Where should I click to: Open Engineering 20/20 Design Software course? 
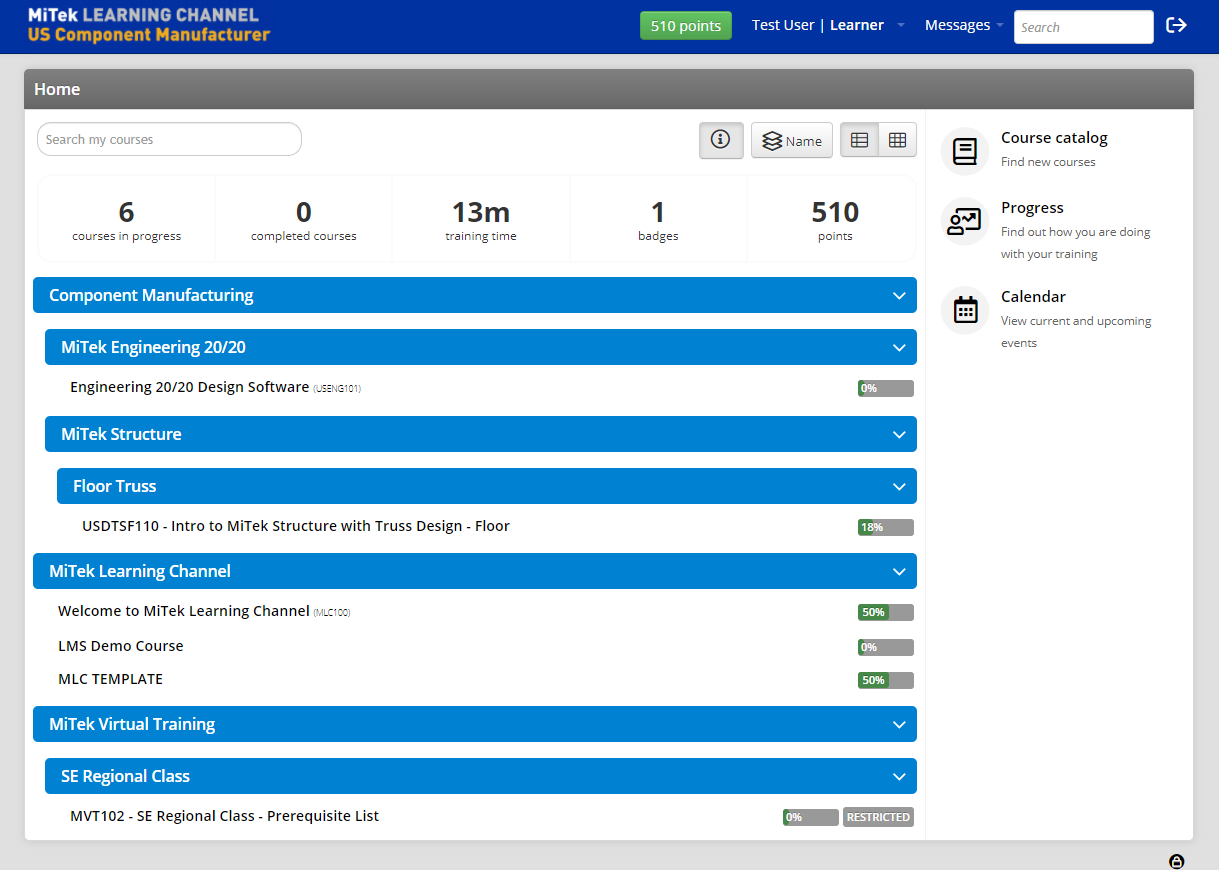[189, 387]
